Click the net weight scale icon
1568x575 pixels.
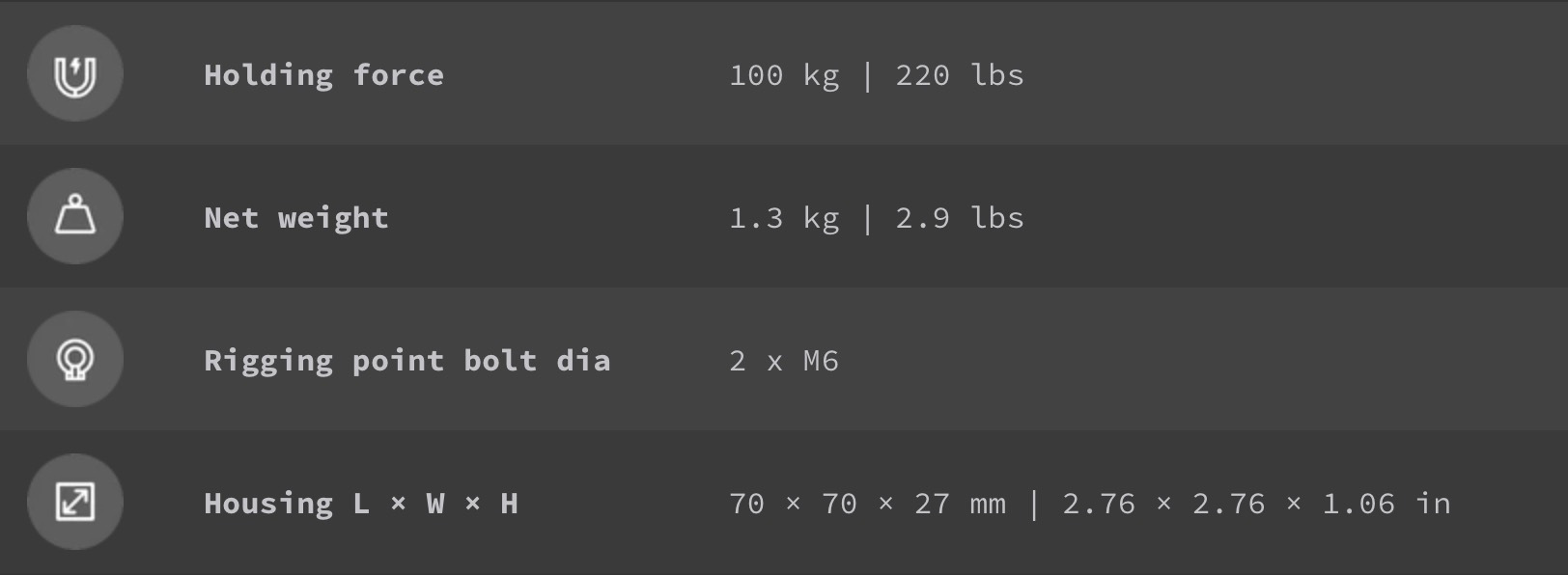coord(75,216)
